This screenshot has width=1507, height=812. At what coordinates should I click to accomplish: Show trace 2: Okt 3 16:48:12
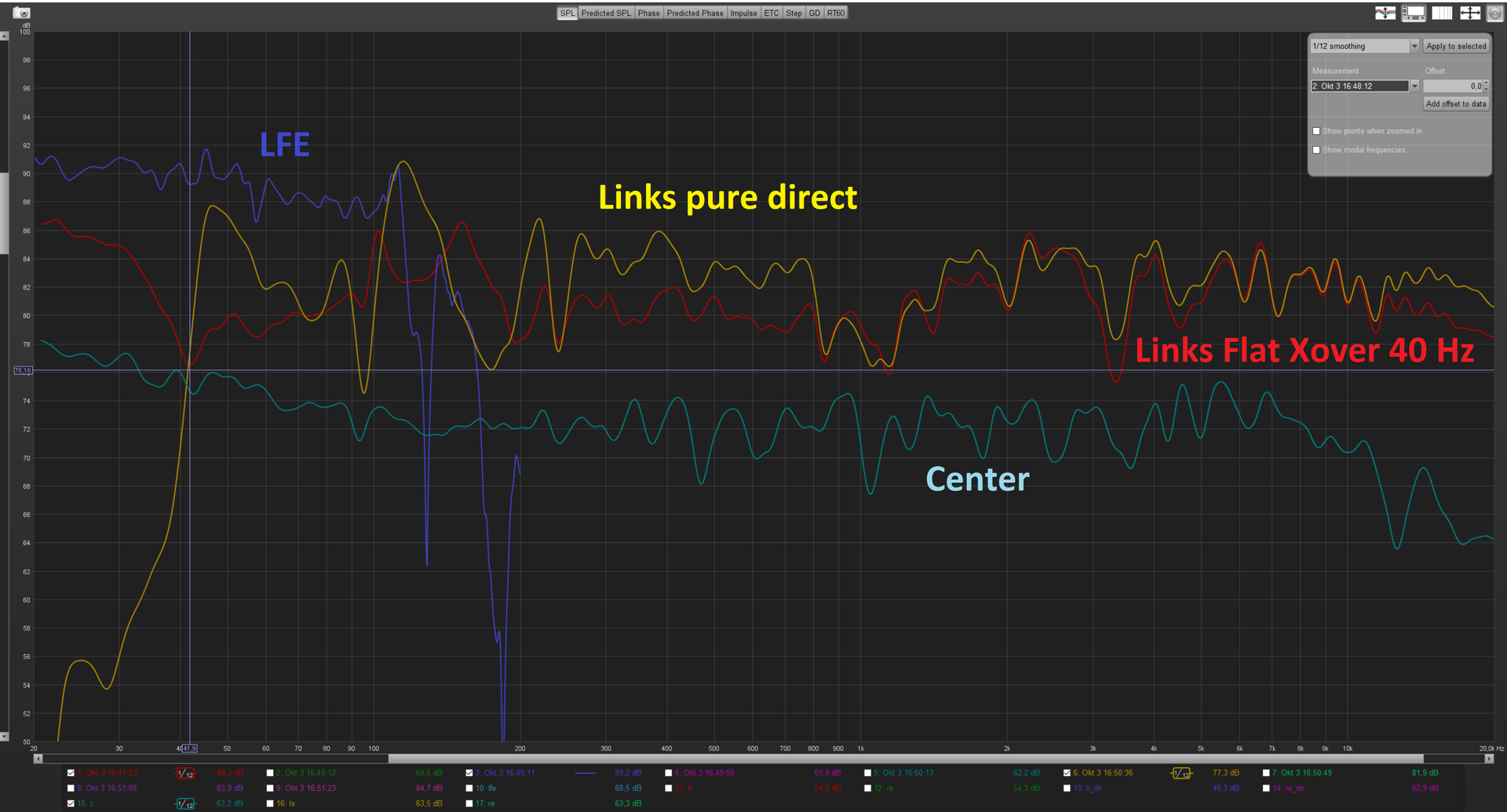click(x=270, y=774)
